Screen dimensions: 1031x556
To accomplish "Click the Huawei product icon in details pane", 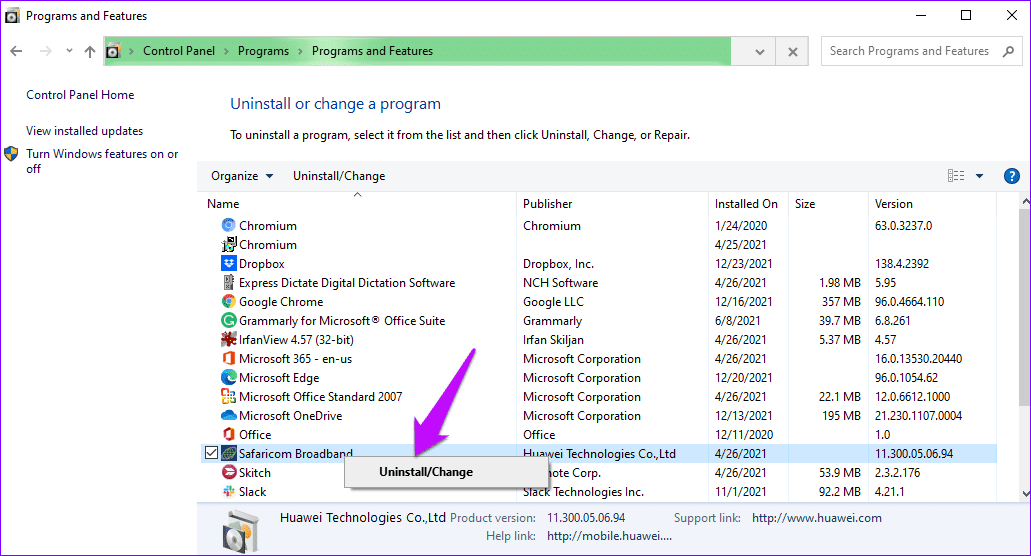I will (241, 531).
